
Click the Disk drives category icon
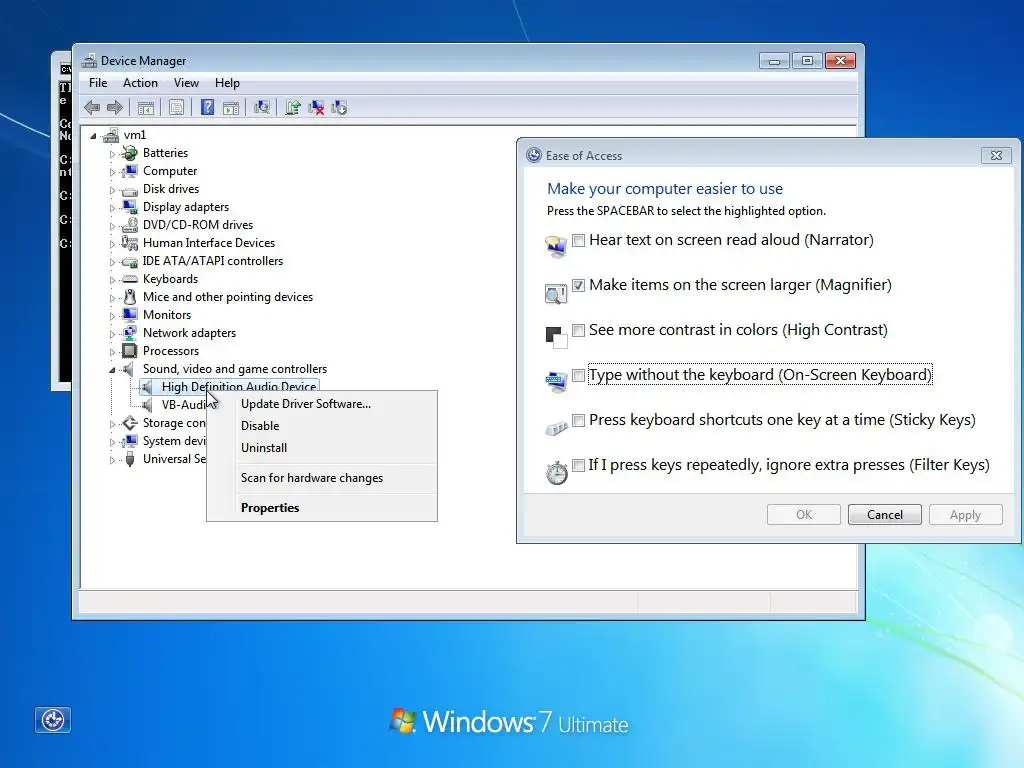(x=130, y=189)
